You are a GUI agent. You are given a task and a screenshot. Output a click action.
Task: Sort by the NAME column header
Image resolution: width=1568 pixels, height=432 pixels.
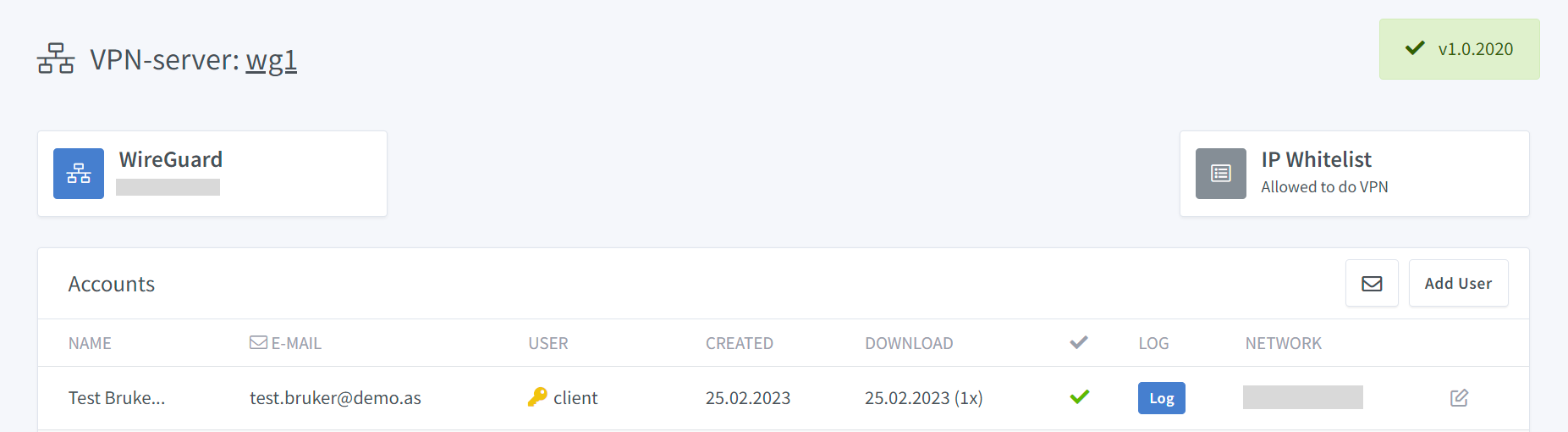tap(90, 343)
